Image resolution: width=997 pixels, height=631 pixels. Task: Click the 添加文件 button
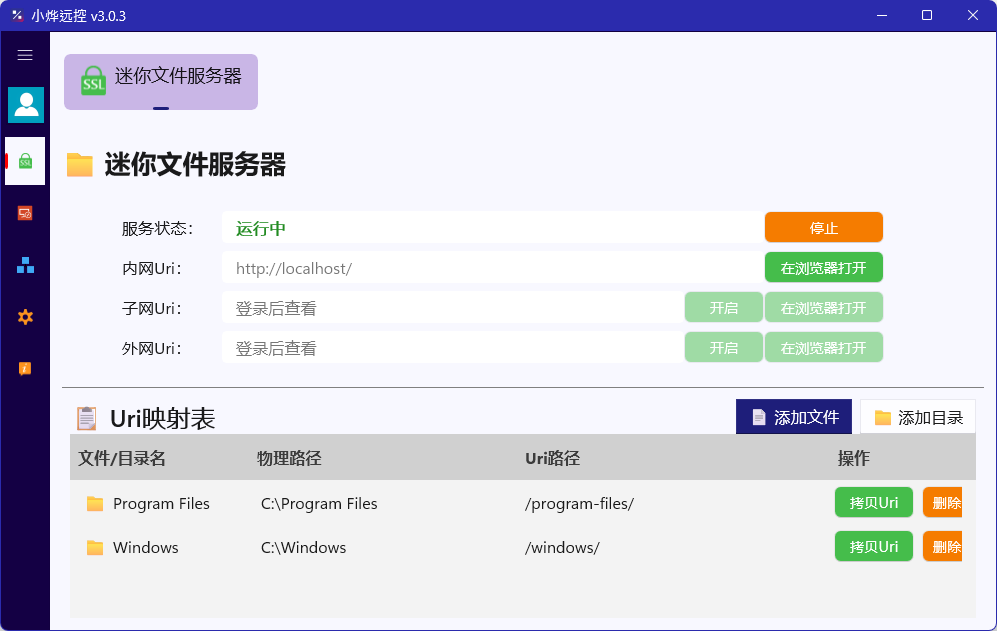point(794,417)
